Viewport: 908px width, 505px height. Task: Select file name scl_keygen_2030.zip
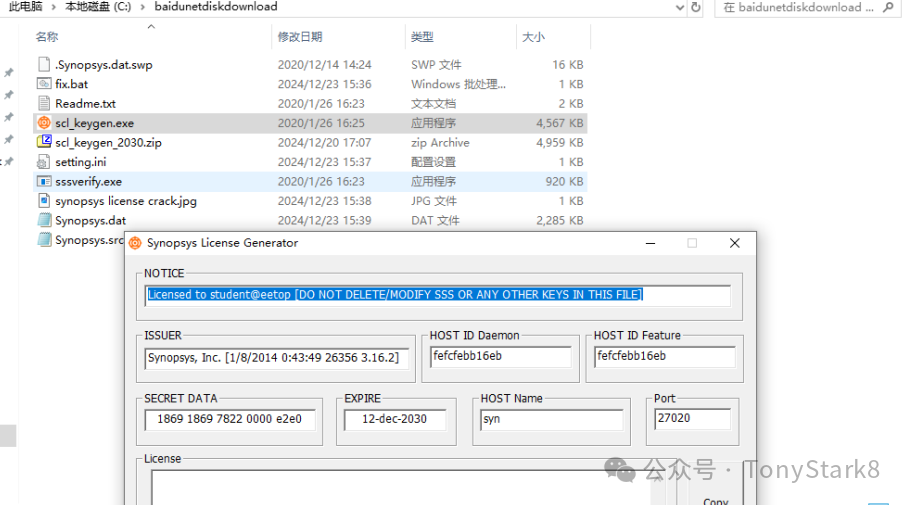click(x=108, y=142)
